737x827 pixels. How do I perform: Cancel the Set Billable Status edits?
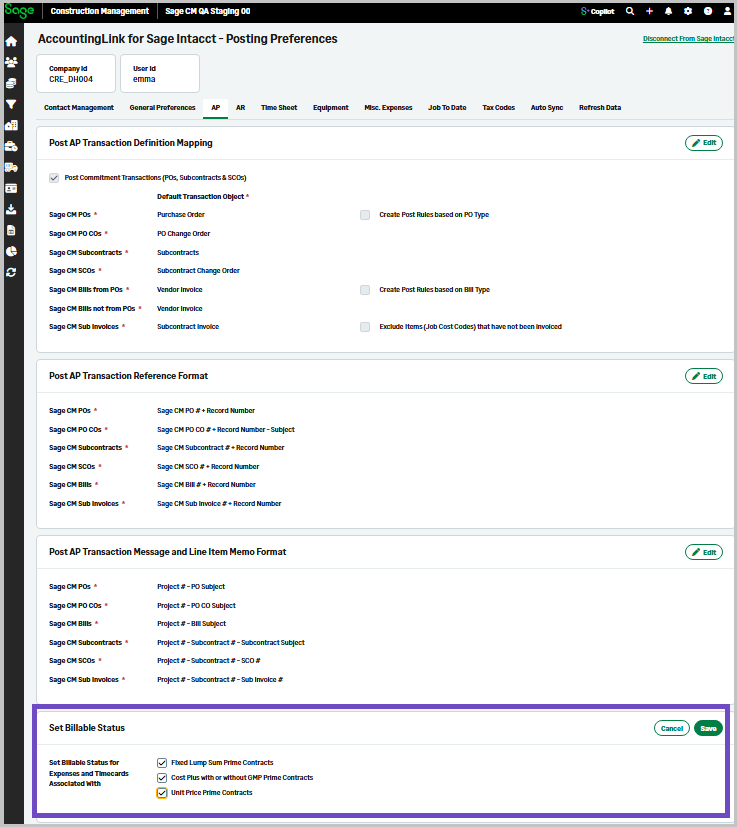point(672,728)
